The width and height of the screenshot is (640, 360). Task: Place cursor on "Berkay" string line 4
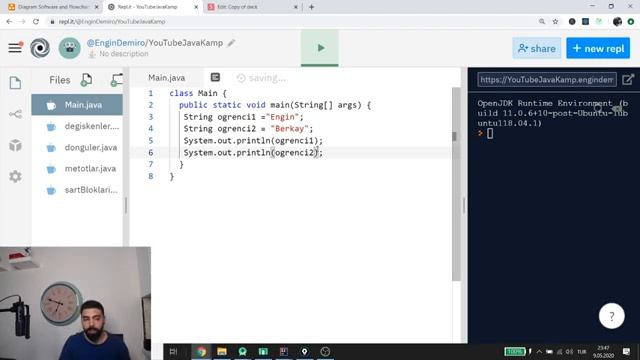tap(289, 129)
